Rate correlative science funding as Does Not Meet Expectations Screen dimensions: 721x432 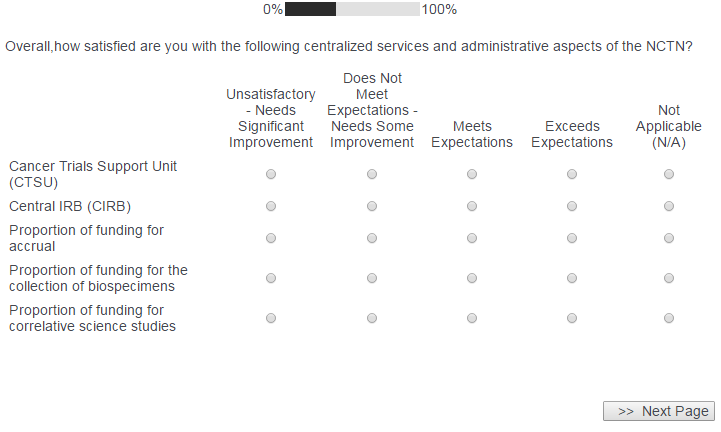tap(372, 319)
